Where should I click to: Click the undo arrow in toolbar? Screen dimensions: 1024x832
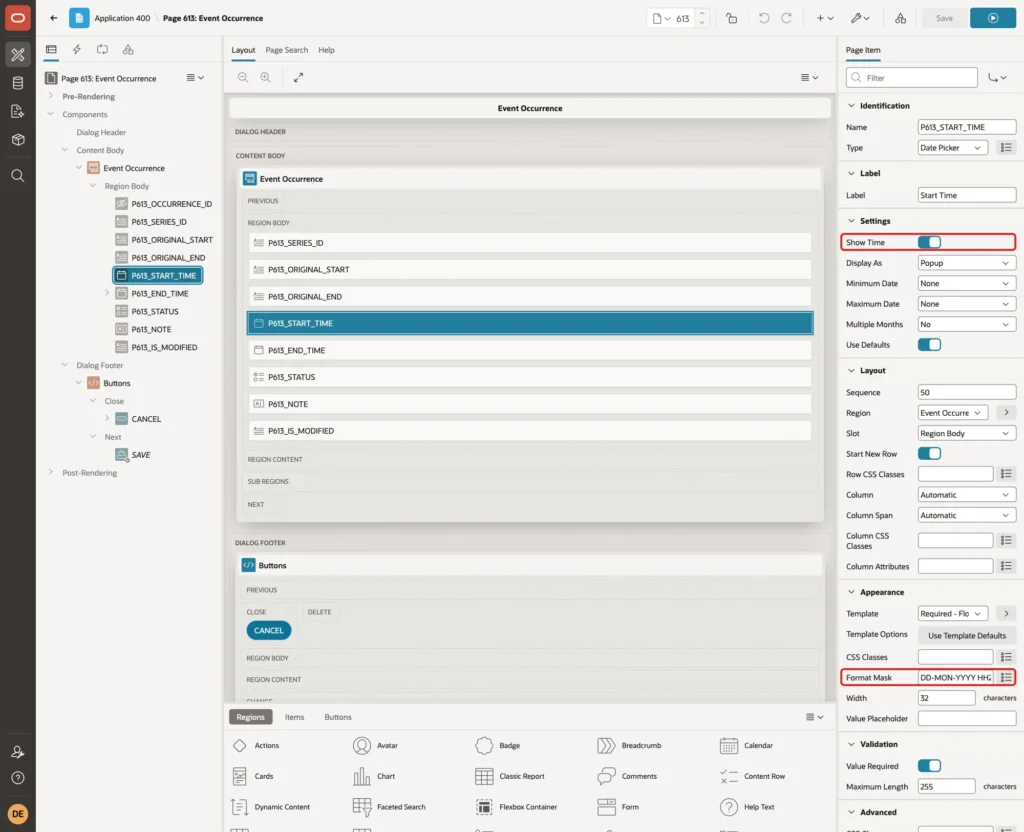763,18
